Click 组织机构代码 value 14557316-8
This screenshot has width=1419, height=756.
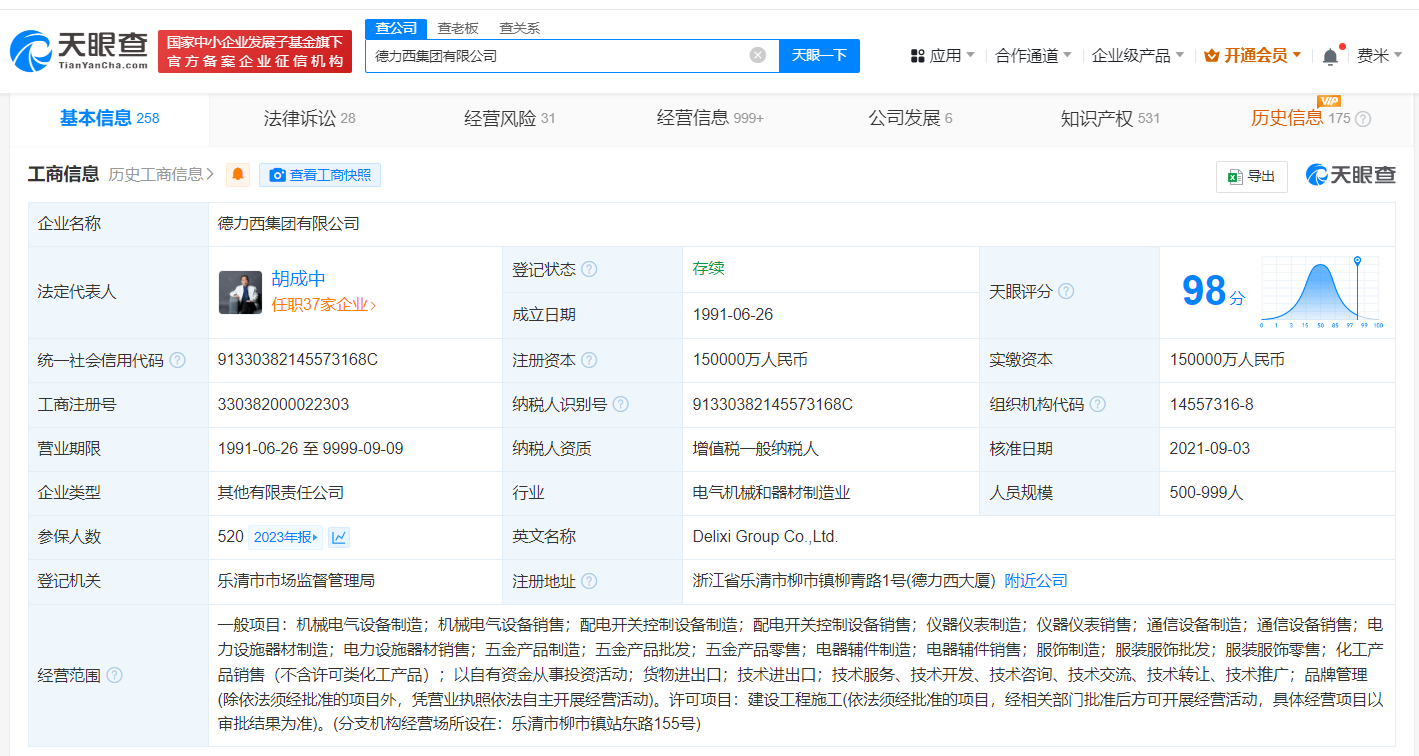point(1211,404)
